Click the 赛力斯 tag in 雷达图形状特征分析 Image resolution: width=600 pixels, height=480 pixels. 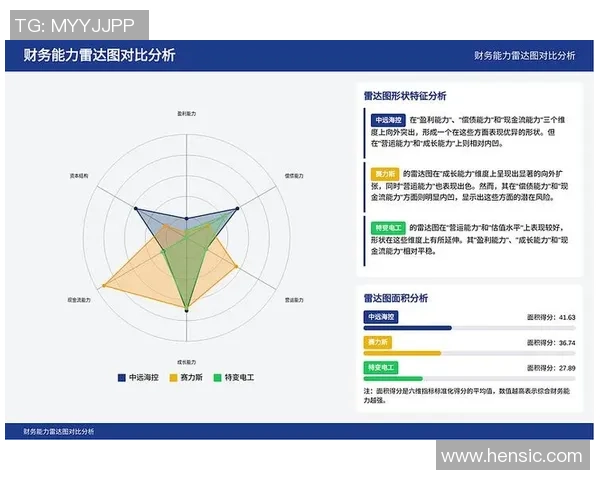point(385,174)
